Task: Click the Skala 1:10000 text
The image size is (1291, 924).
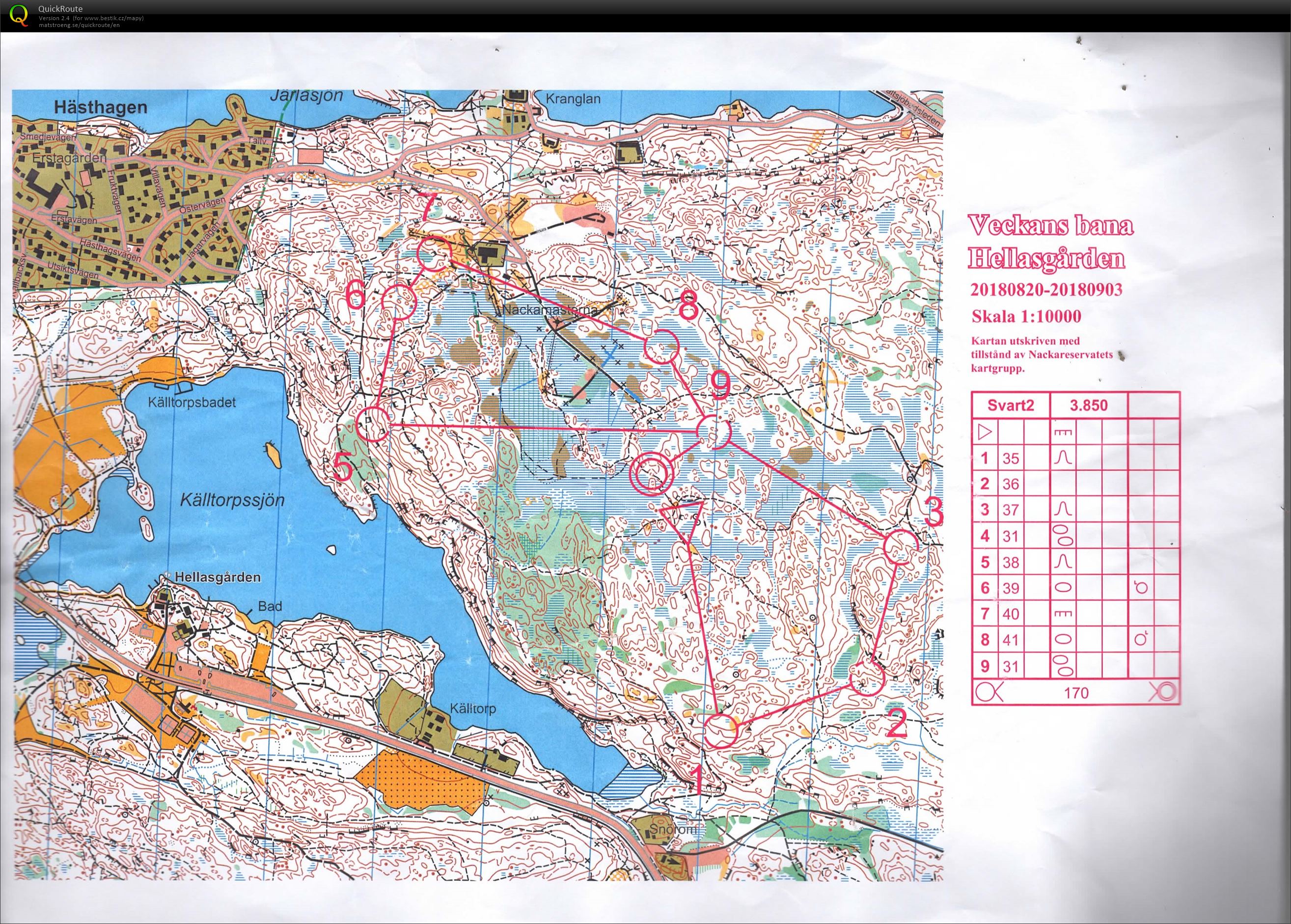Action: click(1026, 316)
